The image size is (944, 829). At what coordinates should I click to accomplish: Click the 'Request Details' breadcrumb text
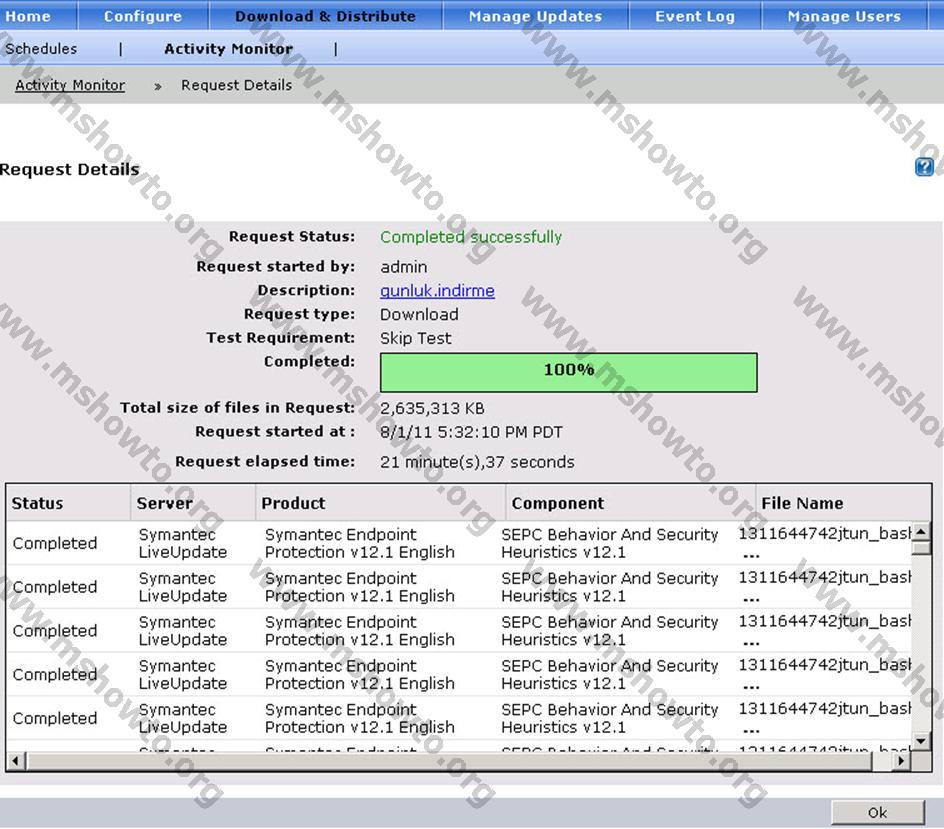pyautogui.click(x=237, y=85)
